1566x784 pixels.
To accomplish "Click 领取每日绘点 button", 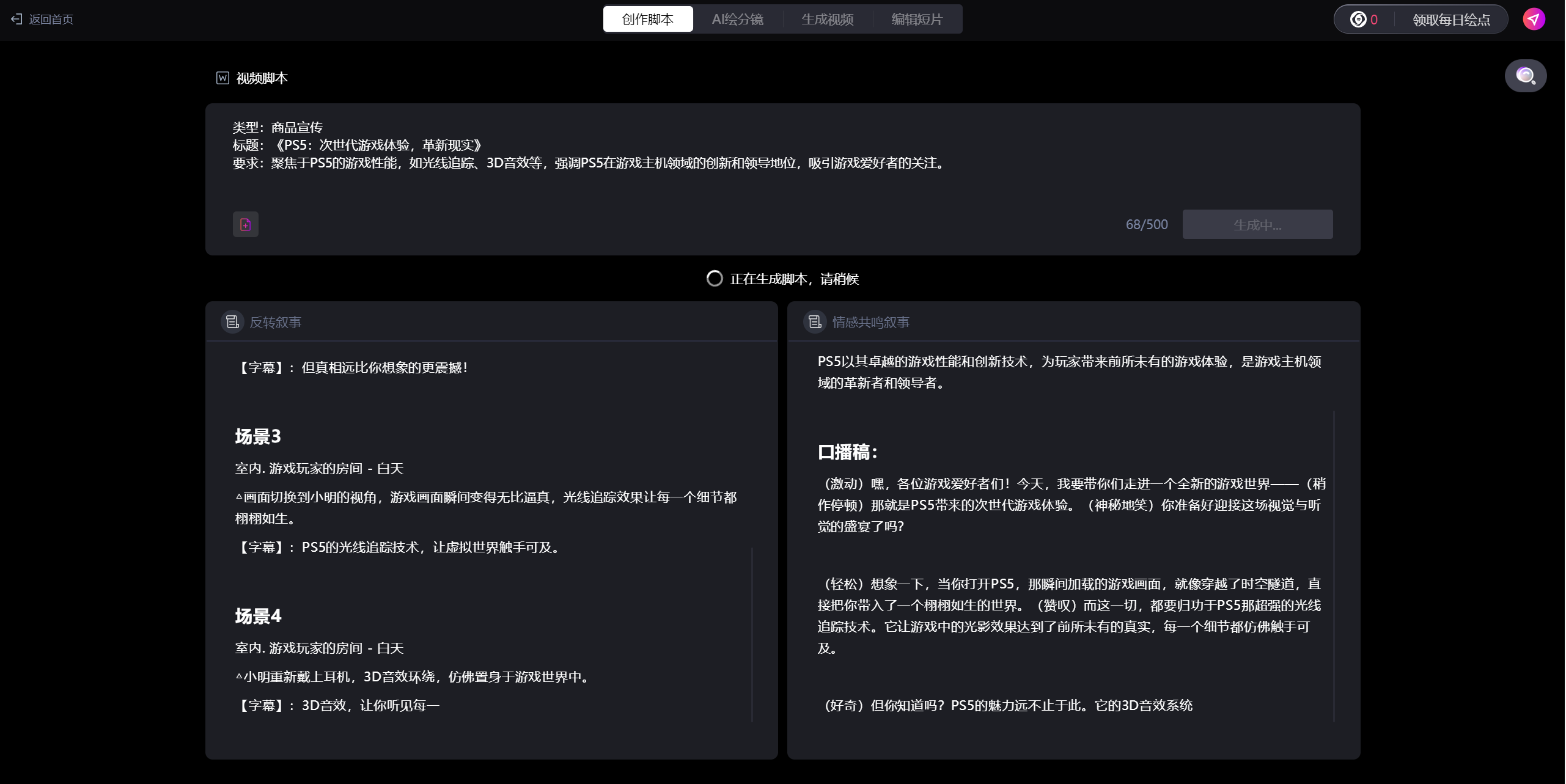I will tap(1451, 20).
